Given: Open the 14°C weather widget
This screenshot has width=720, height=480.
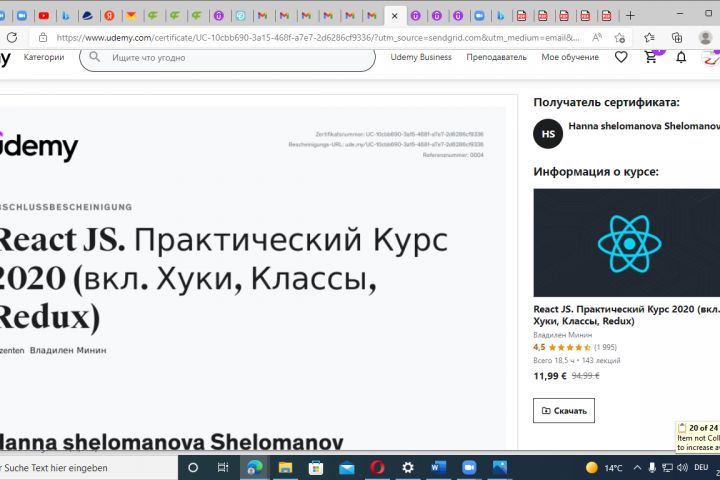Looking at the screenshot, I should tap(604, 468).
